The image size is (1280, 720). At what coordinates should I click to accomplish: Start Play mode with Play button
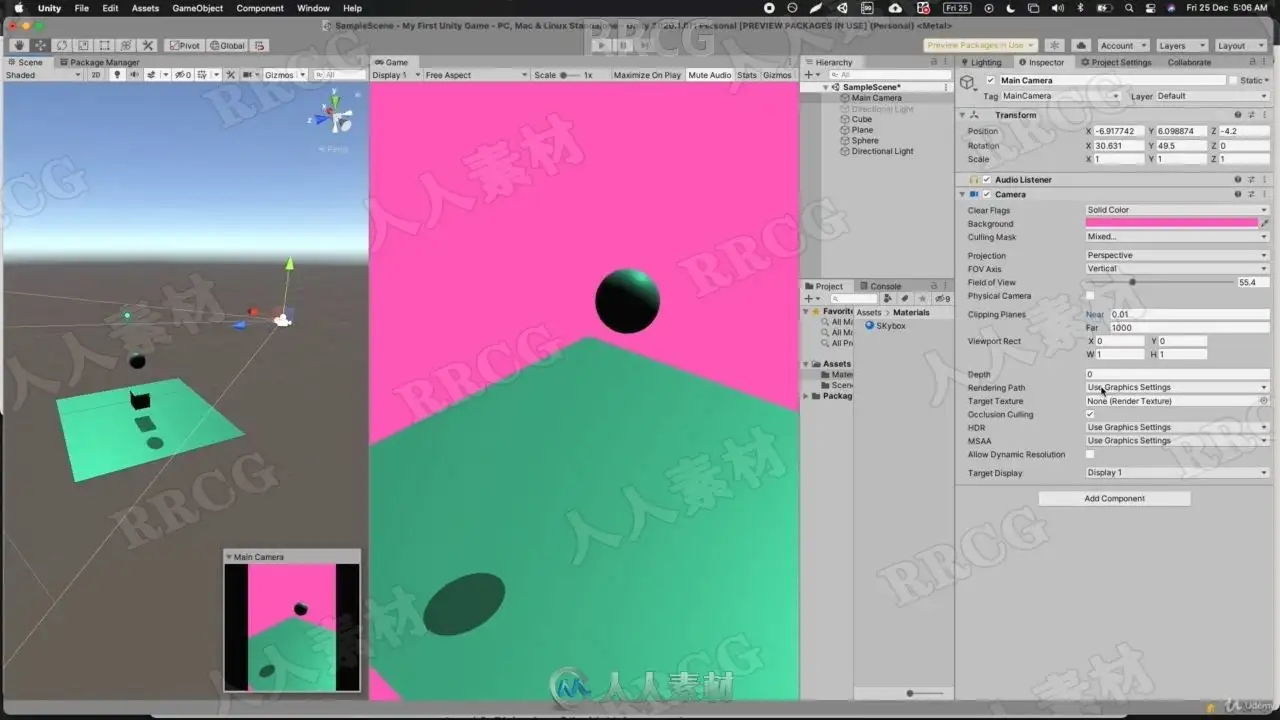pos(600,45)
